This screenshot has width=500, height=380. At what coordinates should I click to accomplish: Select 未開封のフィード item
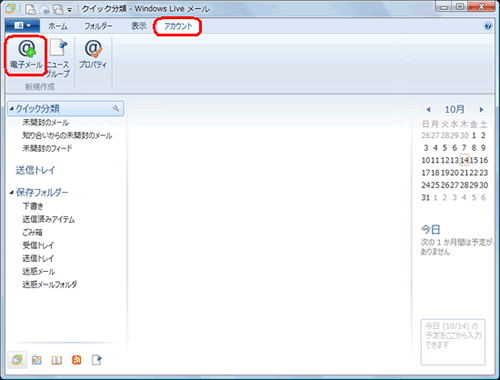pos(47,148)
